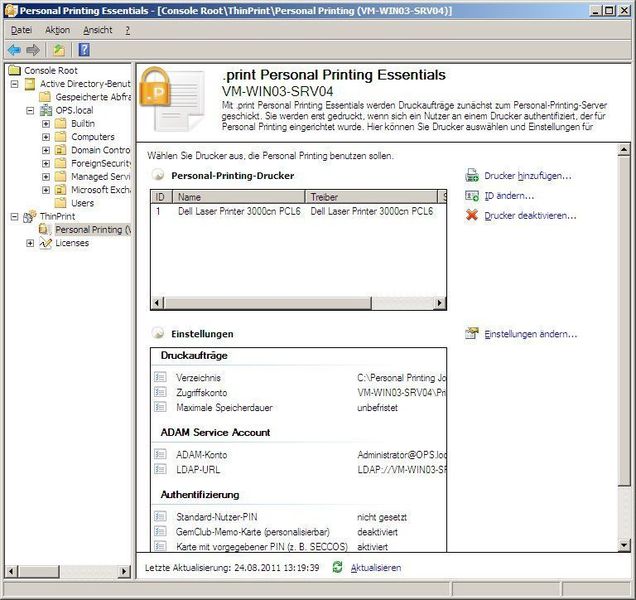Click the Name column header
The image size is (636, 600).
point(239,197)
